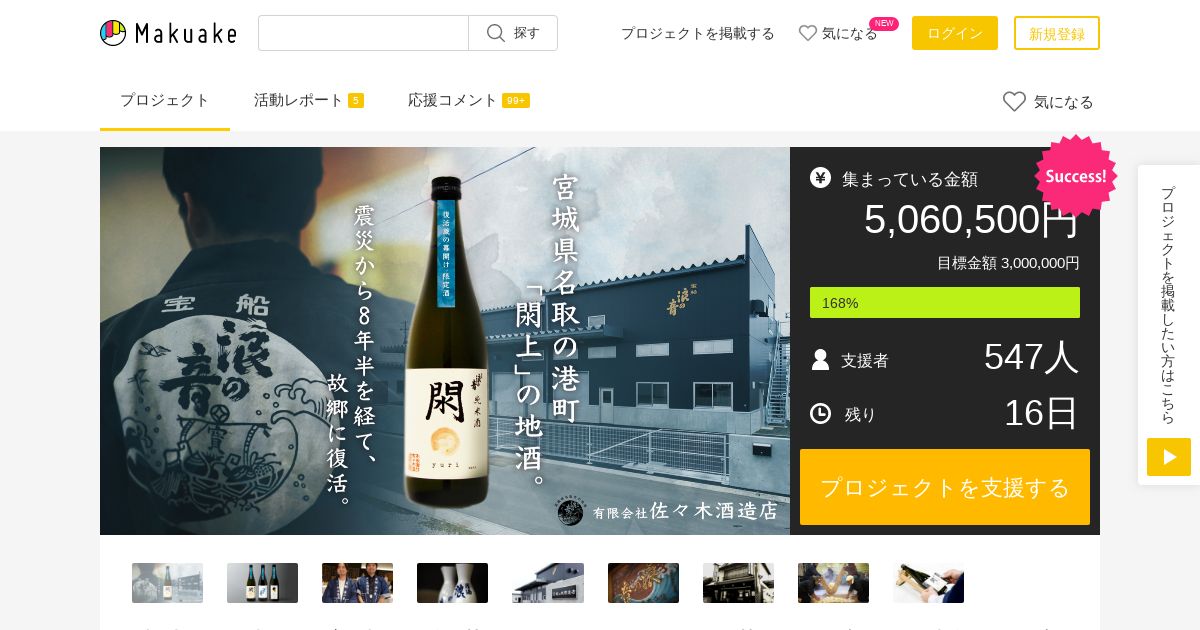The image size is (1200, 630).
Task: Select second thumbnail with three bottles
Action: [262, 583]
